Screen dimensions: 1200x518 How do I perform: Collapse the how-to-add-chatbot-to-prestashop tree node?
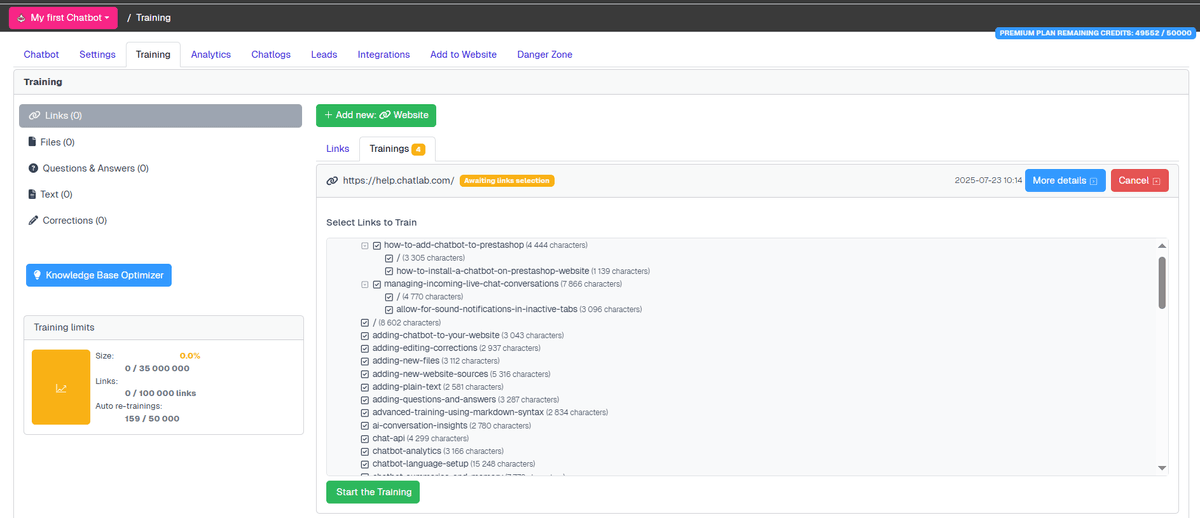pyautogui.click(x=365, y=245)
